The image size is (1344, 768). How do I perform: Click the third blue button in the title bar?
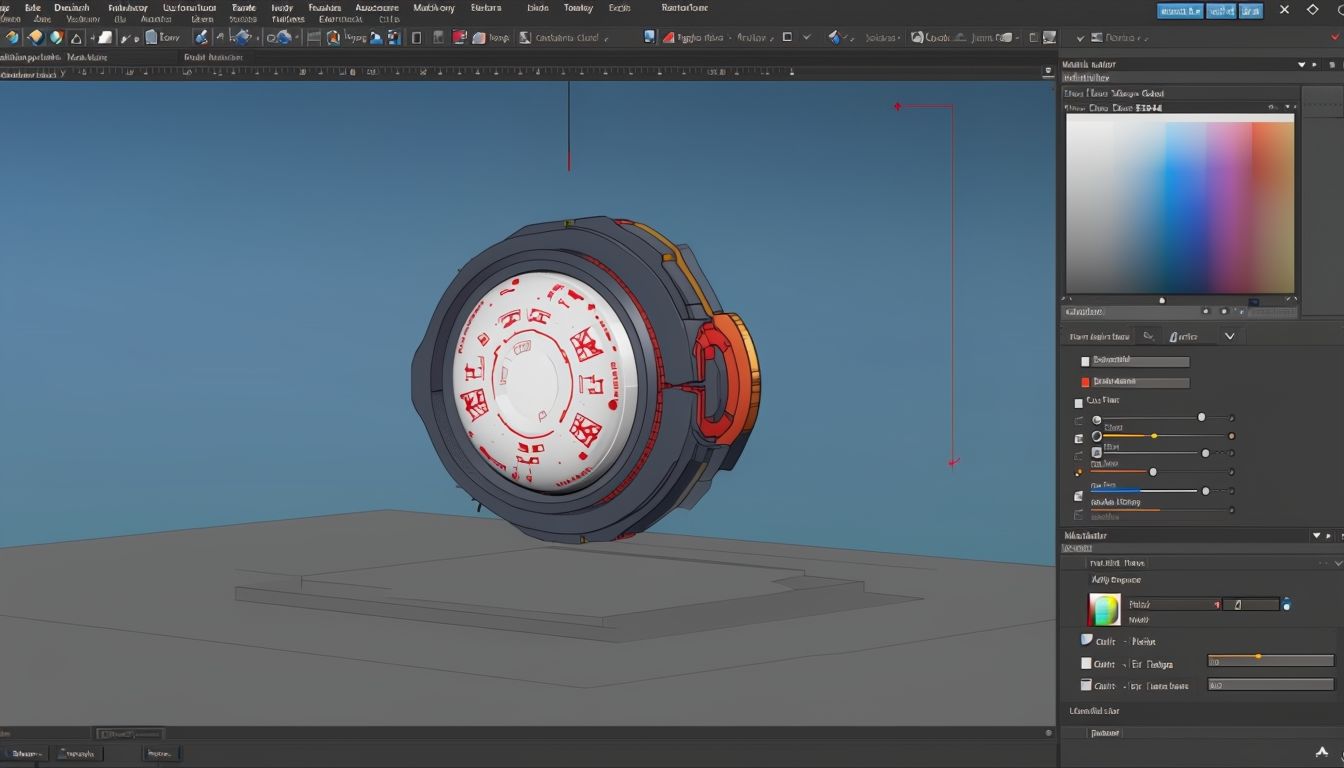click(1251, 10)
